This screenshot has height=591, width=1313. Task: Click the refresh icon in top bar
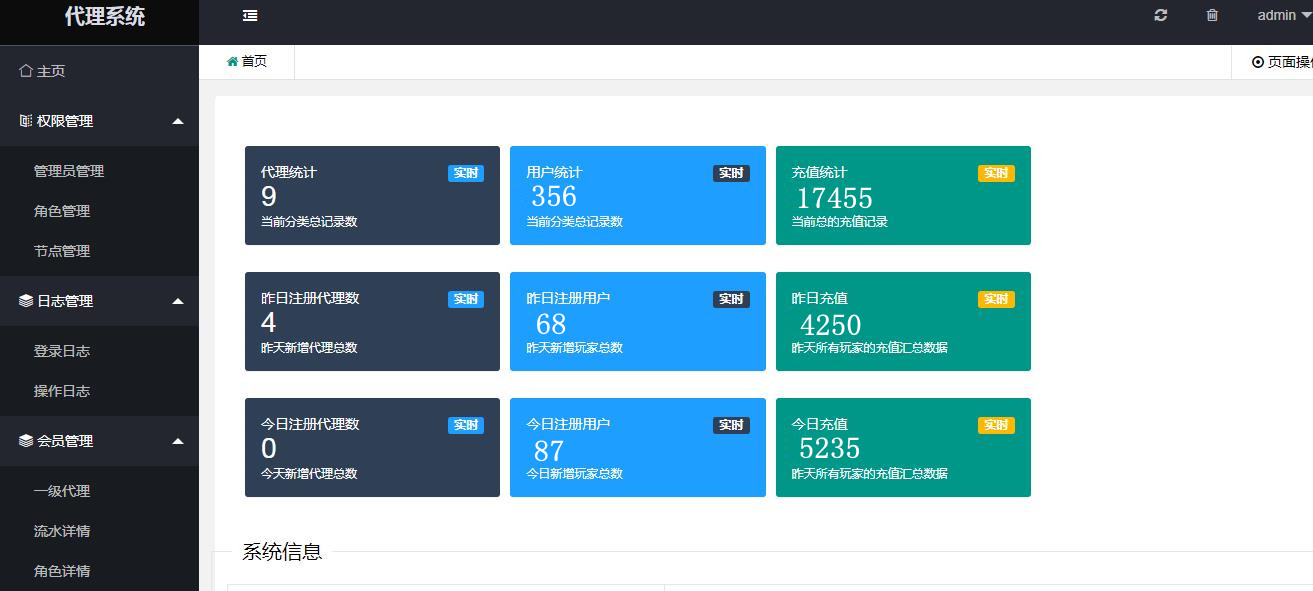pyautogui.click(x=1161, y=15)
